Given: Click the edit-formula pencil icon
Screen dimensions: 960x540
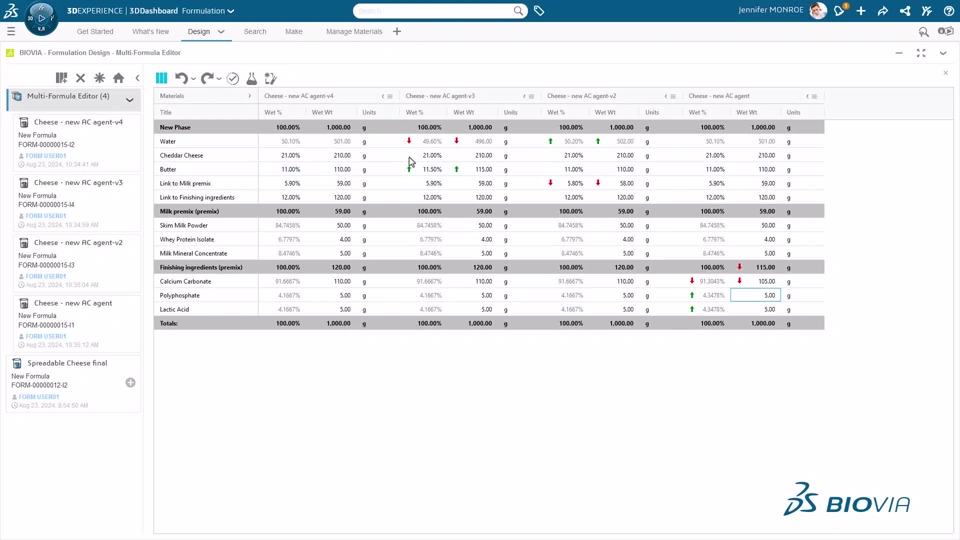Looking at the screenshot, I should (x=271, y=78).
